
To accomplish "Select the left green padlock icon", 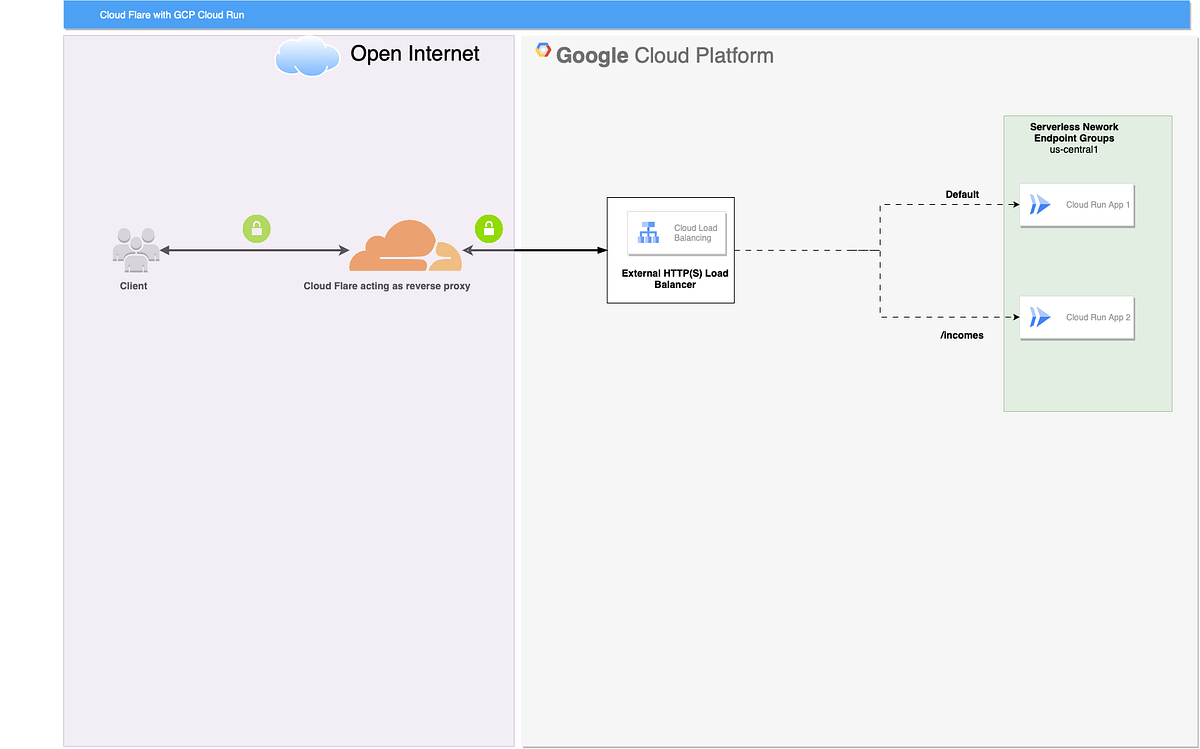I will click(x=257, y=229).
